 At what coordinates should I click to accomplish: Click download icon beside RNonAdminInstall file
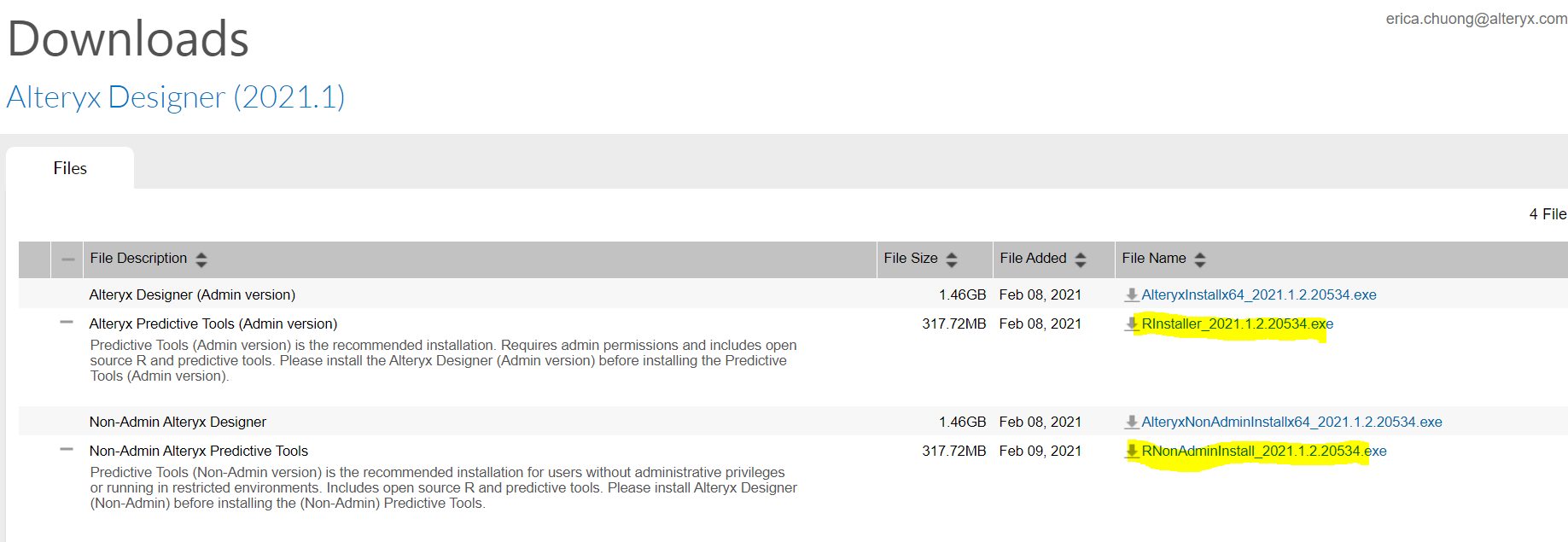coord(1132,451)
